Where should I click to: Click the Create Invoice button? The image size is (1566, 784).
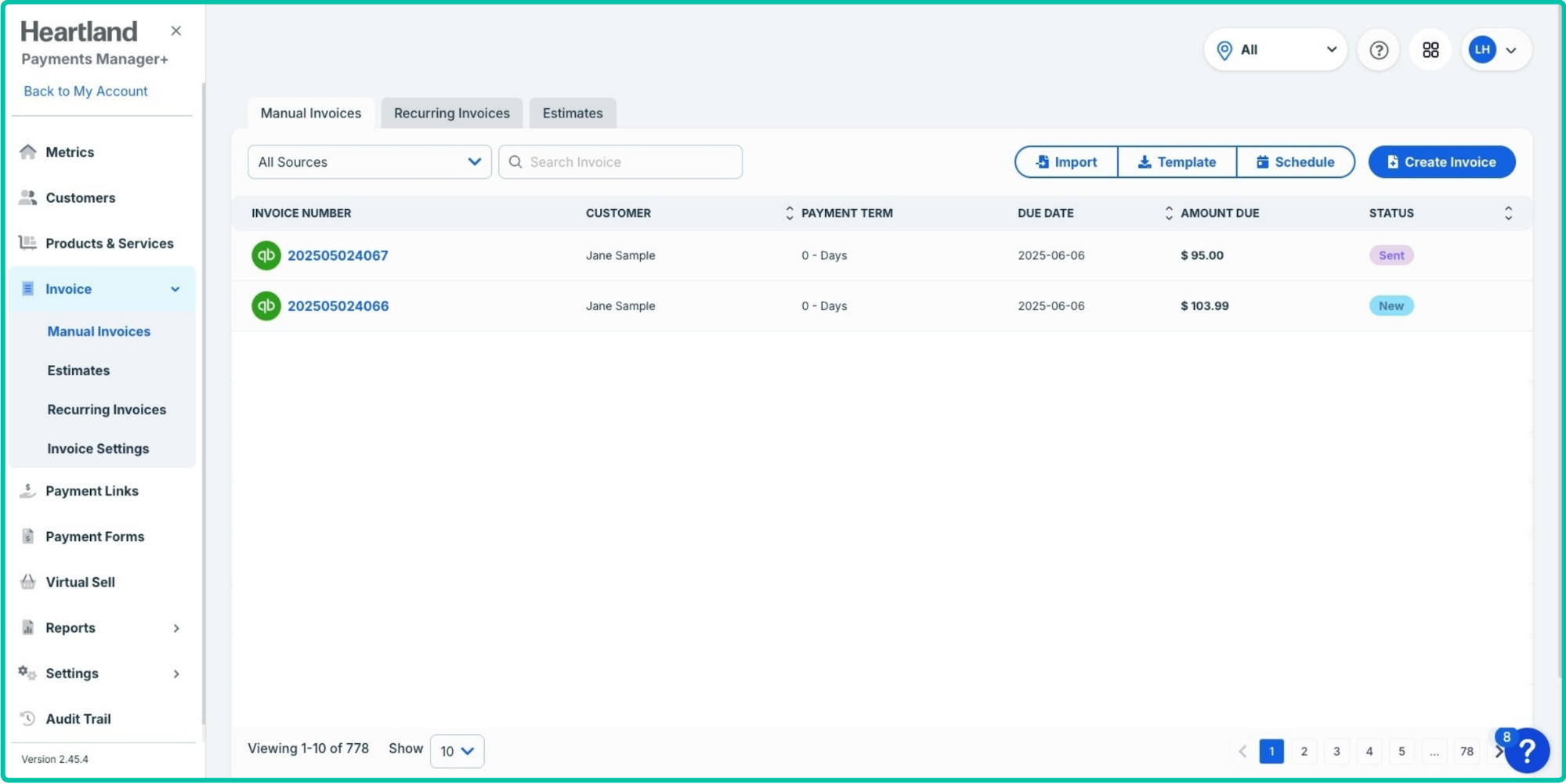[1441, 162]
